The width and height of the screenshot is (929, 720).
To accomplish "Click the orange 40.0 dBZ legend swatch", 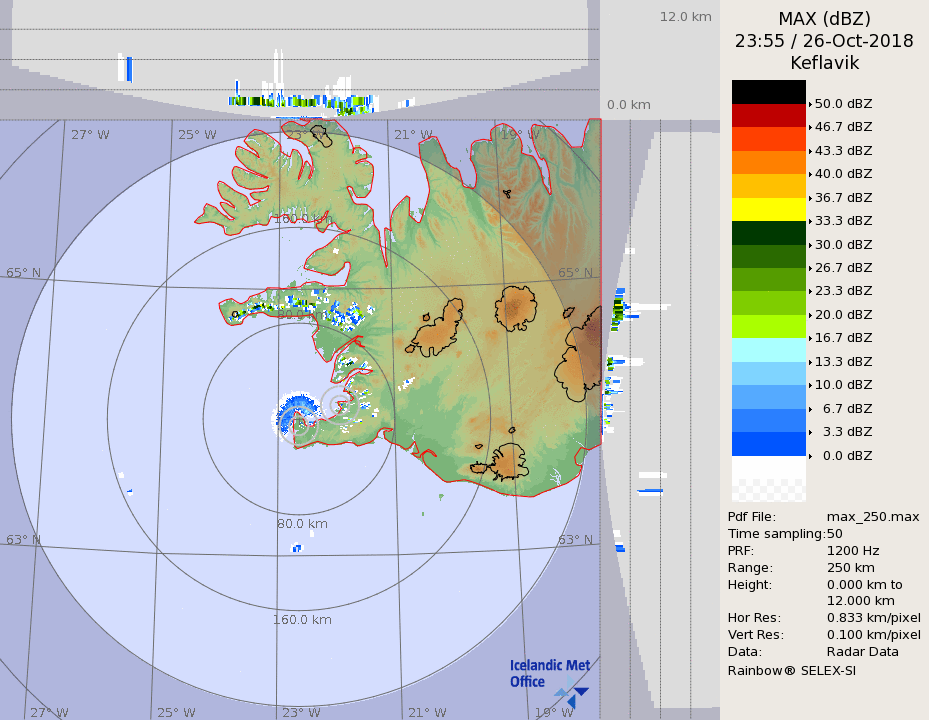I will point(768,162).
